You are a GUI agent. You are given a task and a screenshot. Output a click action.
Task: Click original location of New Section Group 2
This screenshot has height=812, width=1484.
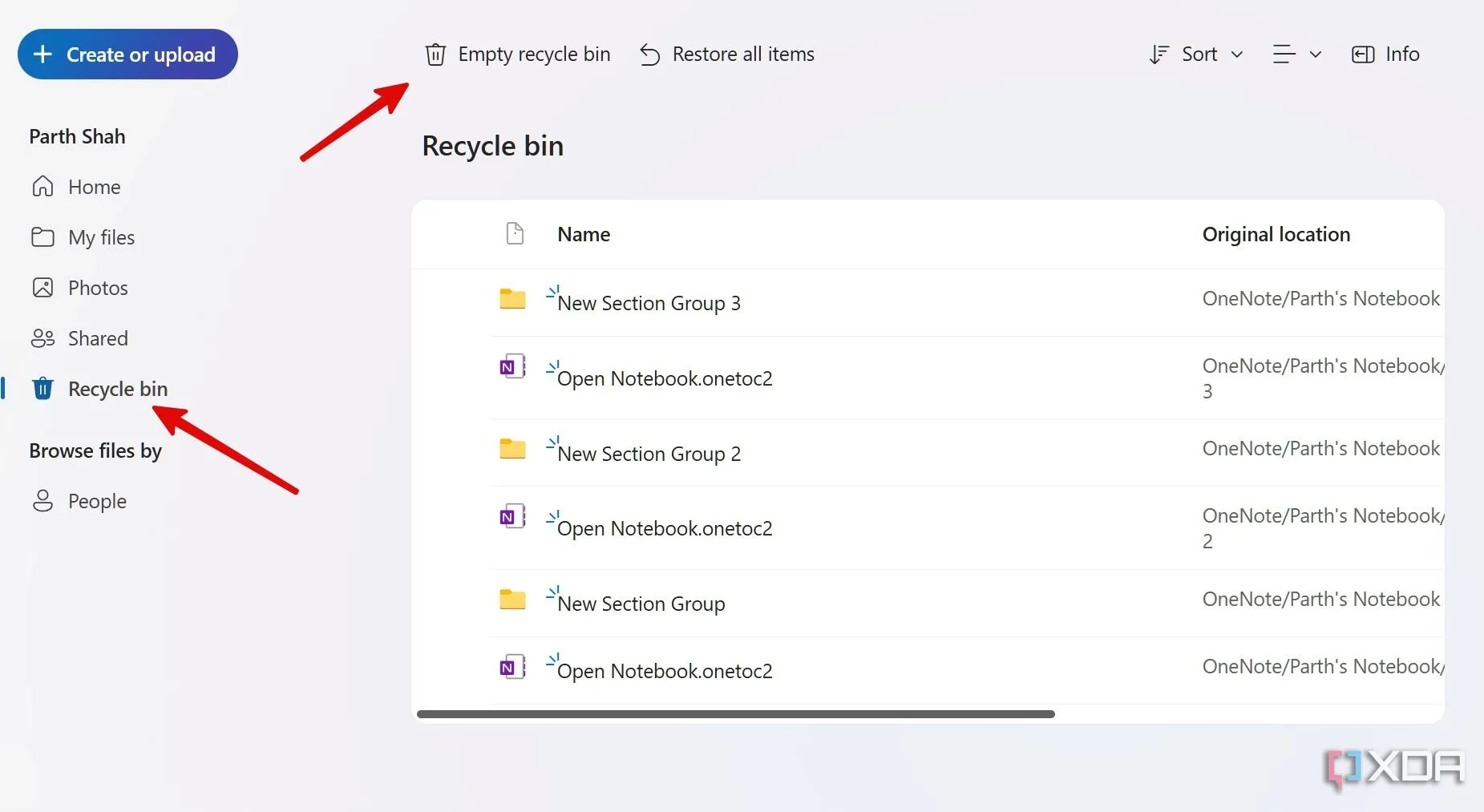click(1321, 448)
